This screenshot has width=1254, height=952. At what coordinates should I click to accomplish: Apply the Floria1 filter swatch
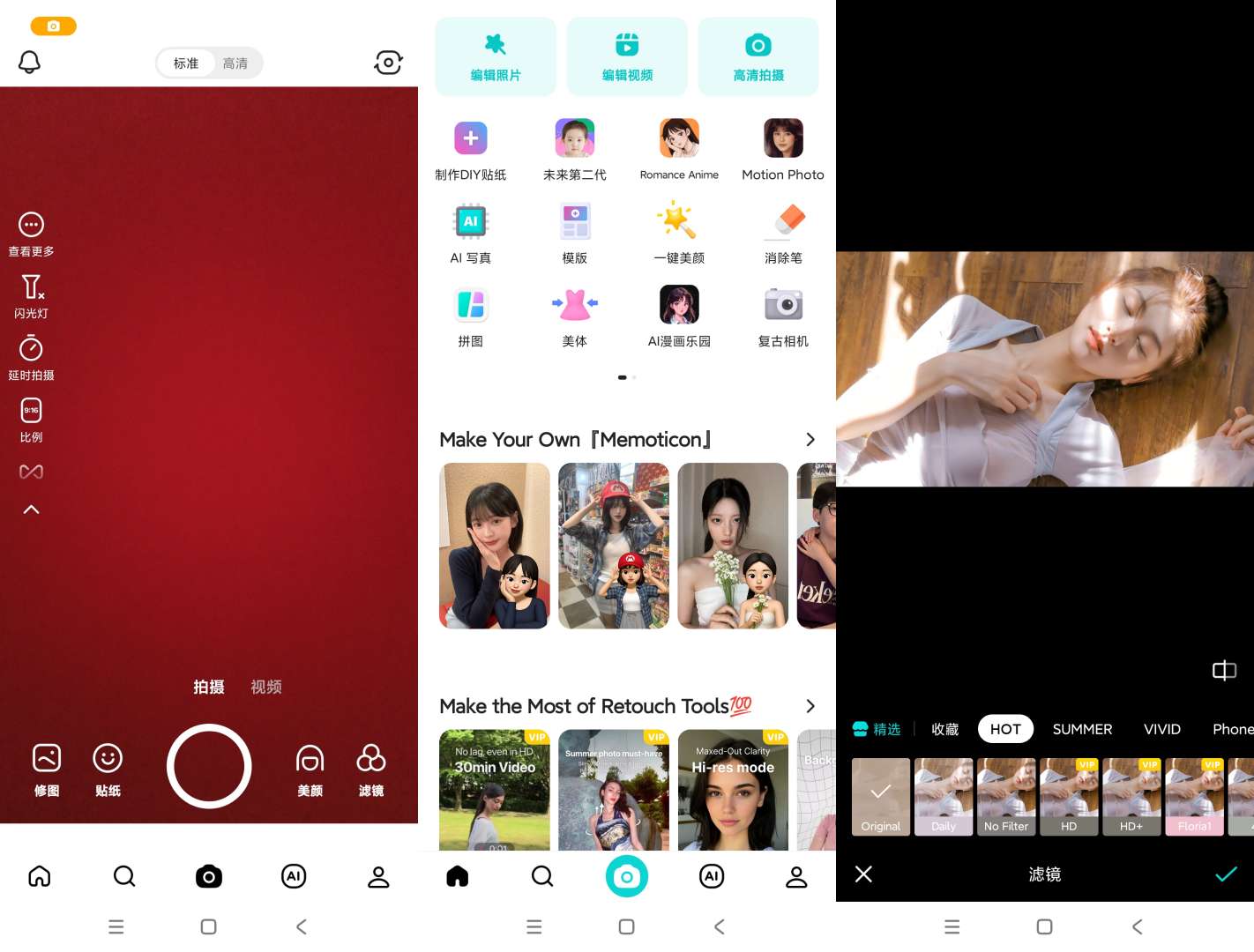[x=1194, y=796]
